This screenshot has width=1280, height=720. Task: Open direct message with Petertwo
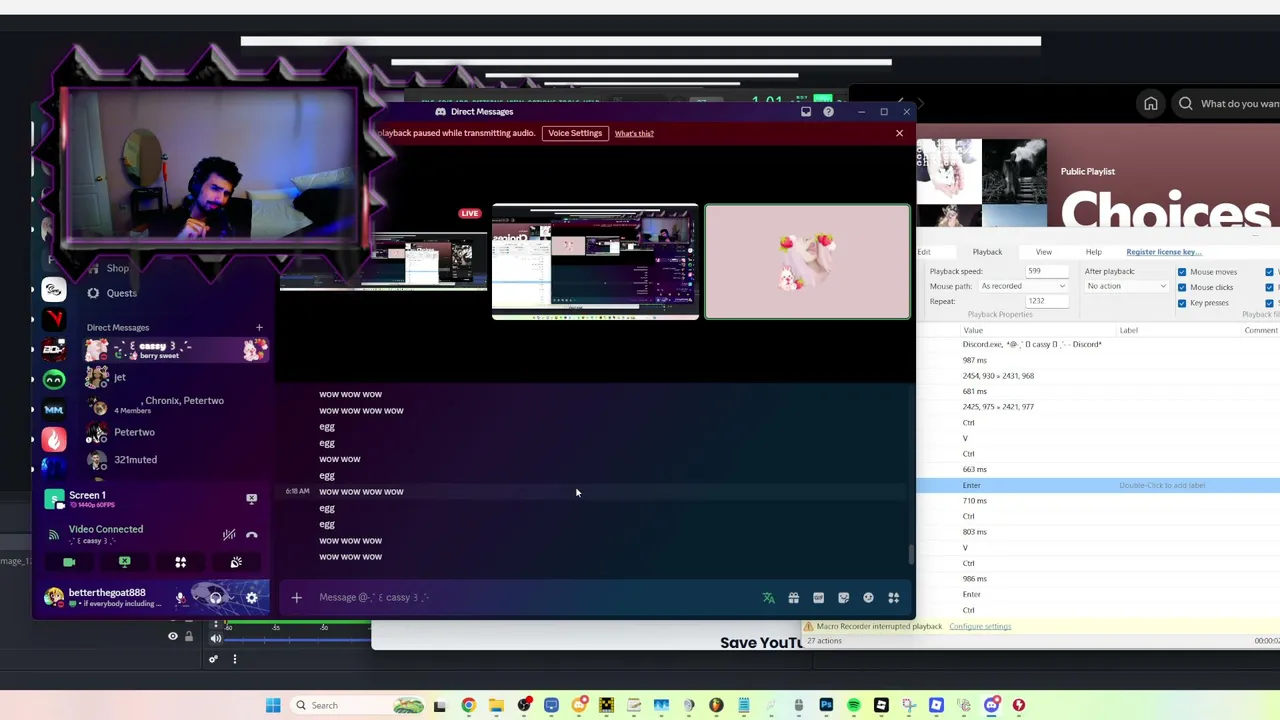click(x=176, y=432)
